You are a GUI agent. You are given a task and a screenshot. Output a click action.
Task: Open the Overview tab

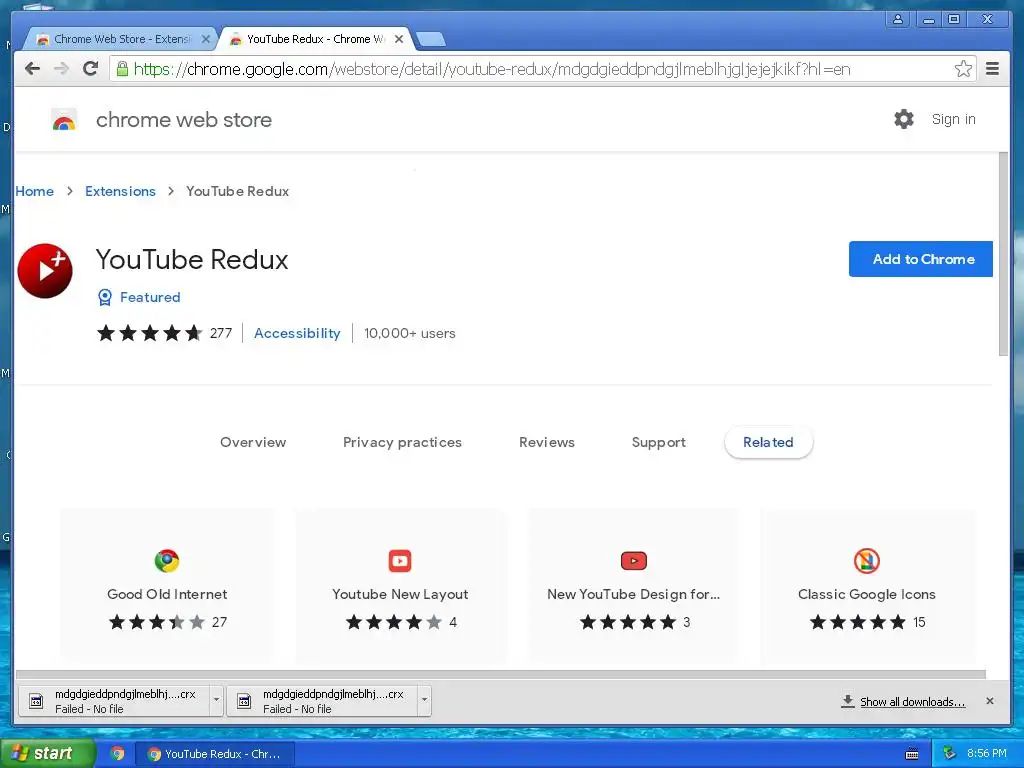[253, 442]
